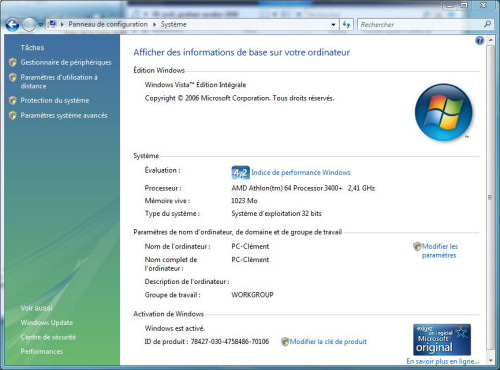500x370 pixels.
Task: Select the Windows Vista Édition Intégrale text
Action: (x=195, y=85)
